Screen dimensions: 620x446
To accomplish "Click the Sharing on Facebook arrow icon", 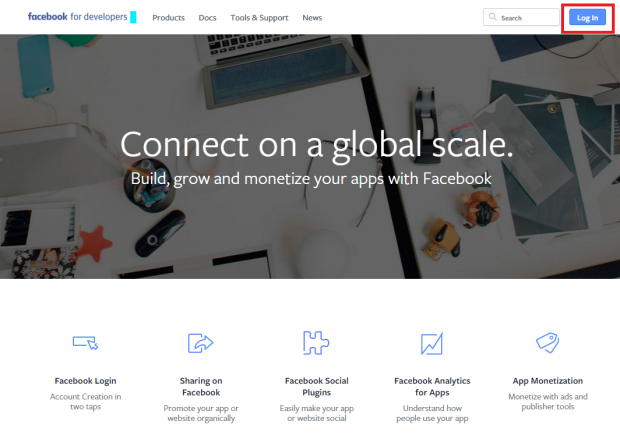I will click(200, 343).
